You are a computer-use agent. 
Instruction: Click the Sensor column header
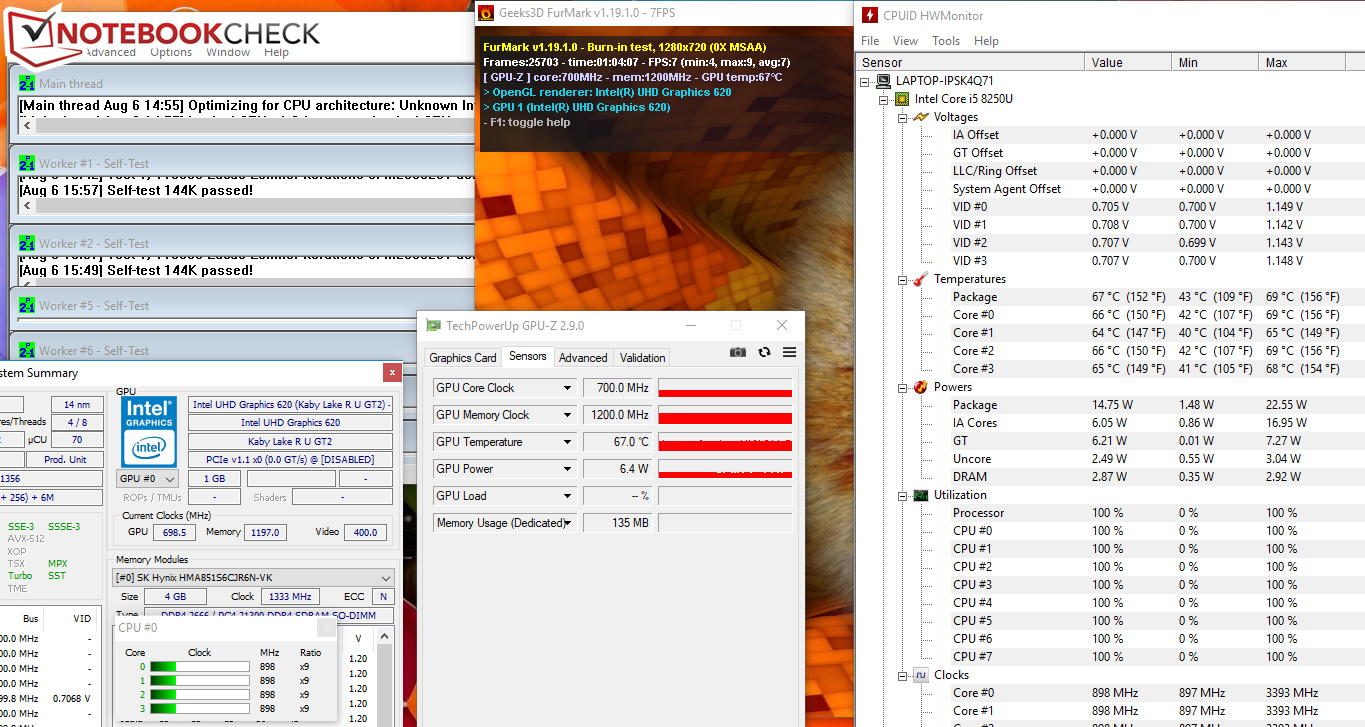tap(970, 62)
